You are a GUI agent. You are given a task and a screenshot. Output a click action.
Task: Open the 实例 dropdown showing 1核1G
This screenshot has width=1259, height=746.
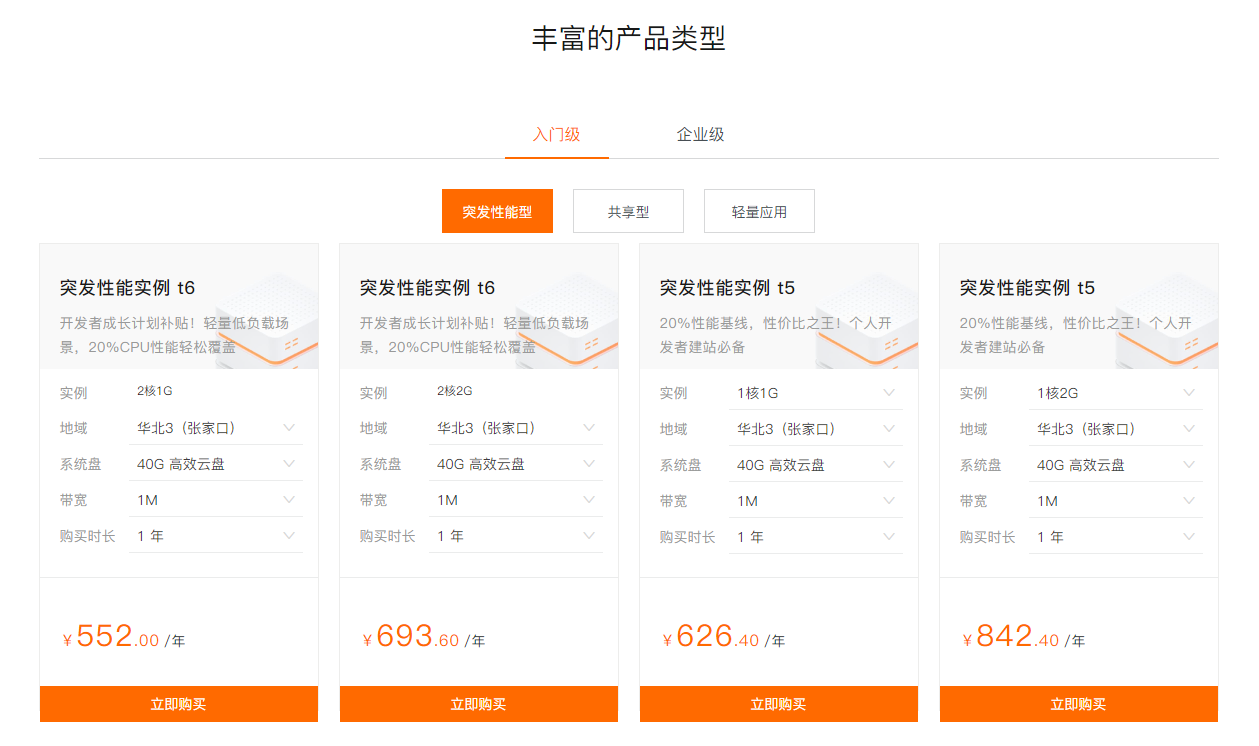point(816,393)
